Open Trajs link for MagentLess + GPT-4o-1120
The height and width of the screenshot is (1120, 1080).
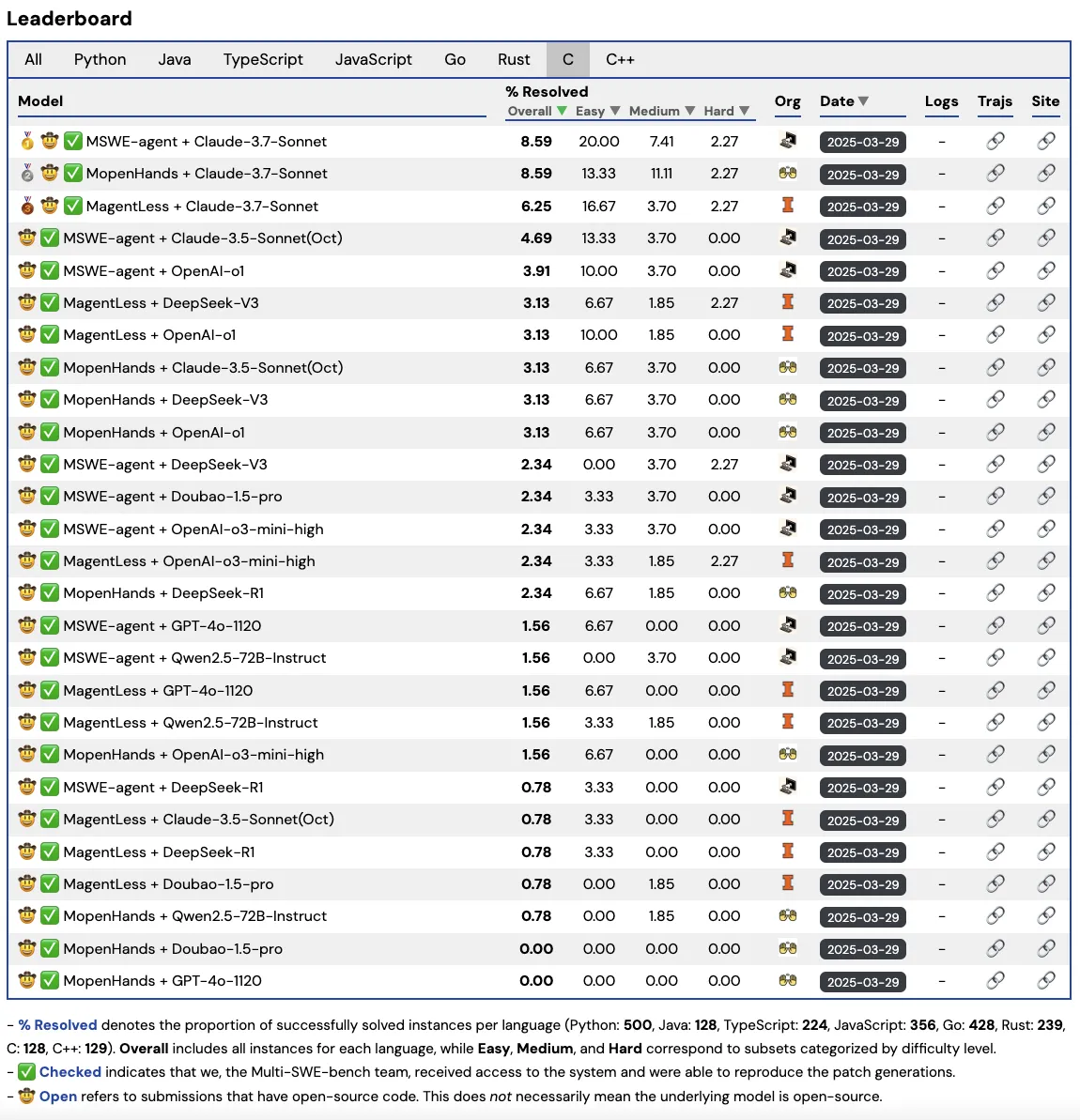(x=995, y=691)
